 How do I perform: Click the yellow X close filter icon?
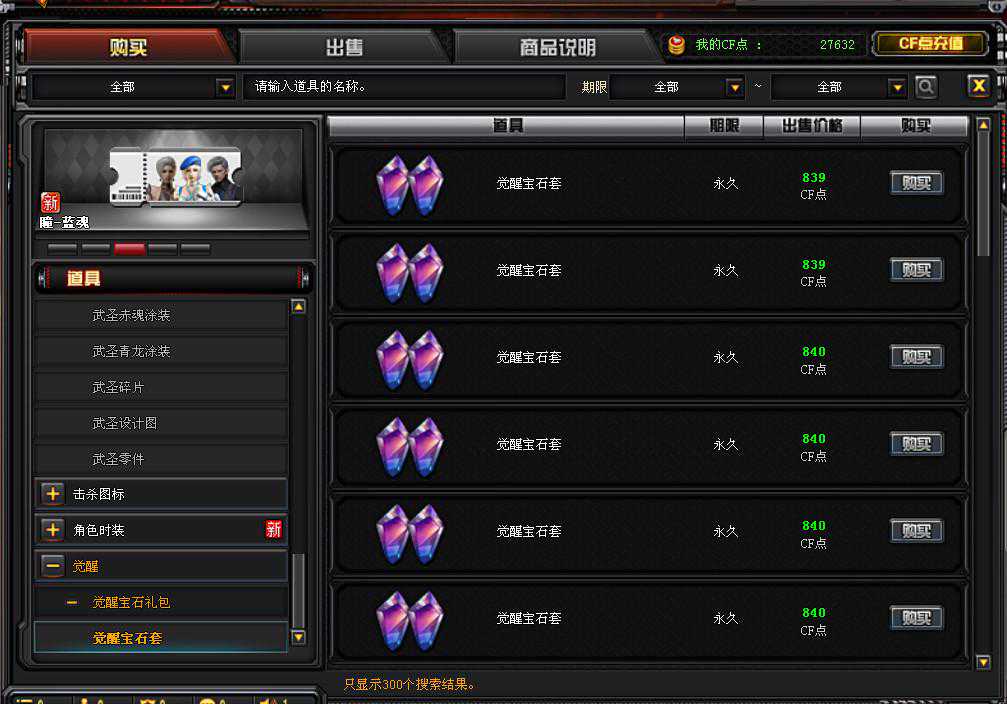point(979,85)
